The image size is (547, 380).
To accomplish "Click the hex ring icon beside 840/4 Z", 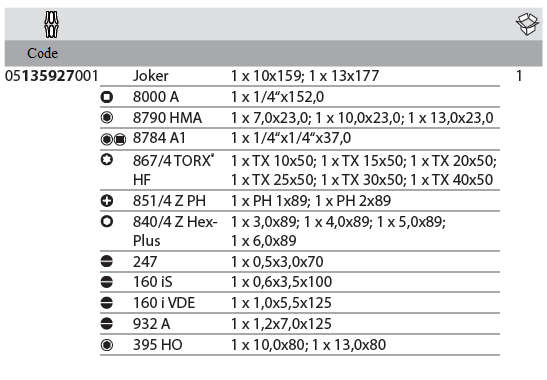I will pyautogui.click(x=107, y=221).
